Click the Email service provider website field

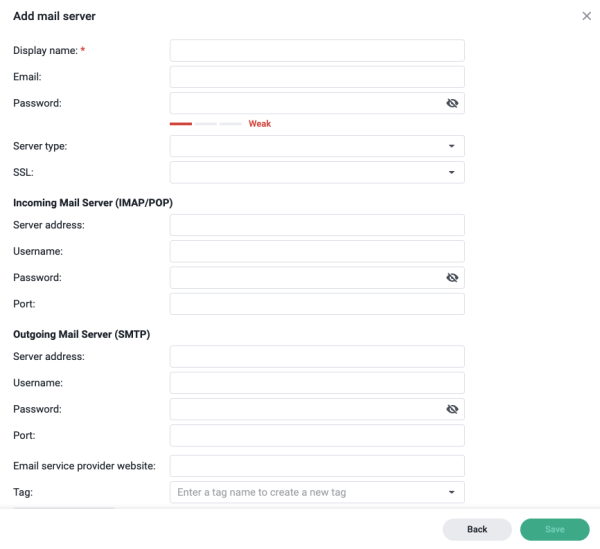coord(317,466)
